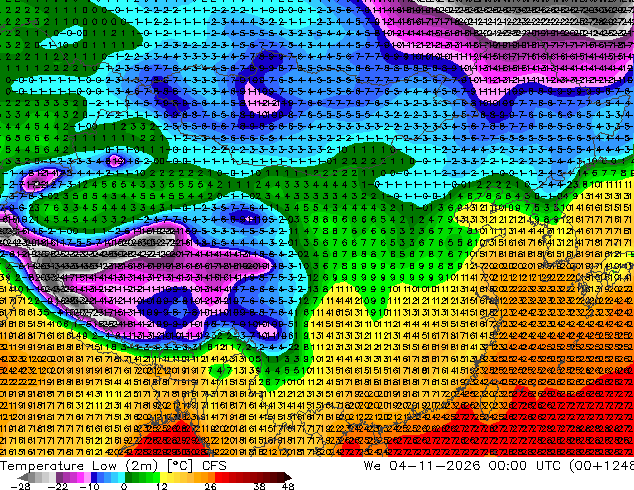Click the dark maroon right arrow of the color scale
The width and height of the screenshot is (634, 490).
pos(287,477)
